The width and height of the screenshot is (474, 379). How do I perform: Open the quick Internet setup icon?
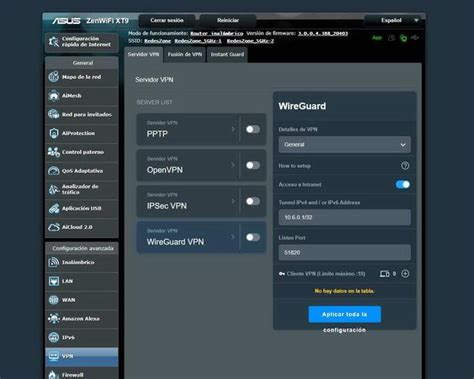tap(54, 42)
